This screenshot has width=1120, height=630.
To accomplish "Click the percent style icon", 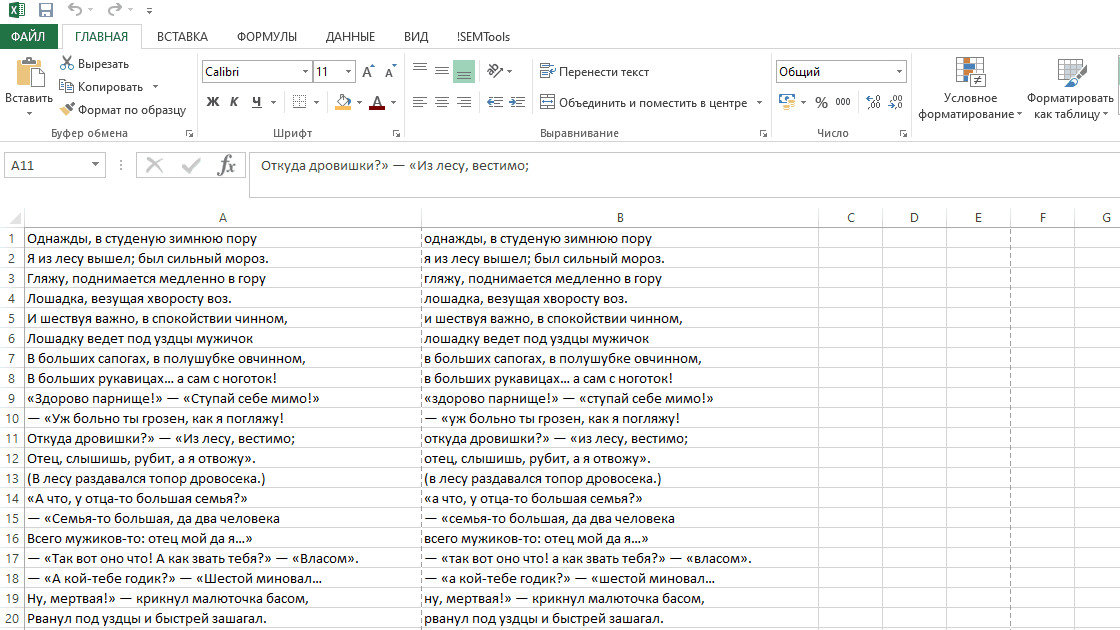I will pyautogui.click(x=821, y=102).
